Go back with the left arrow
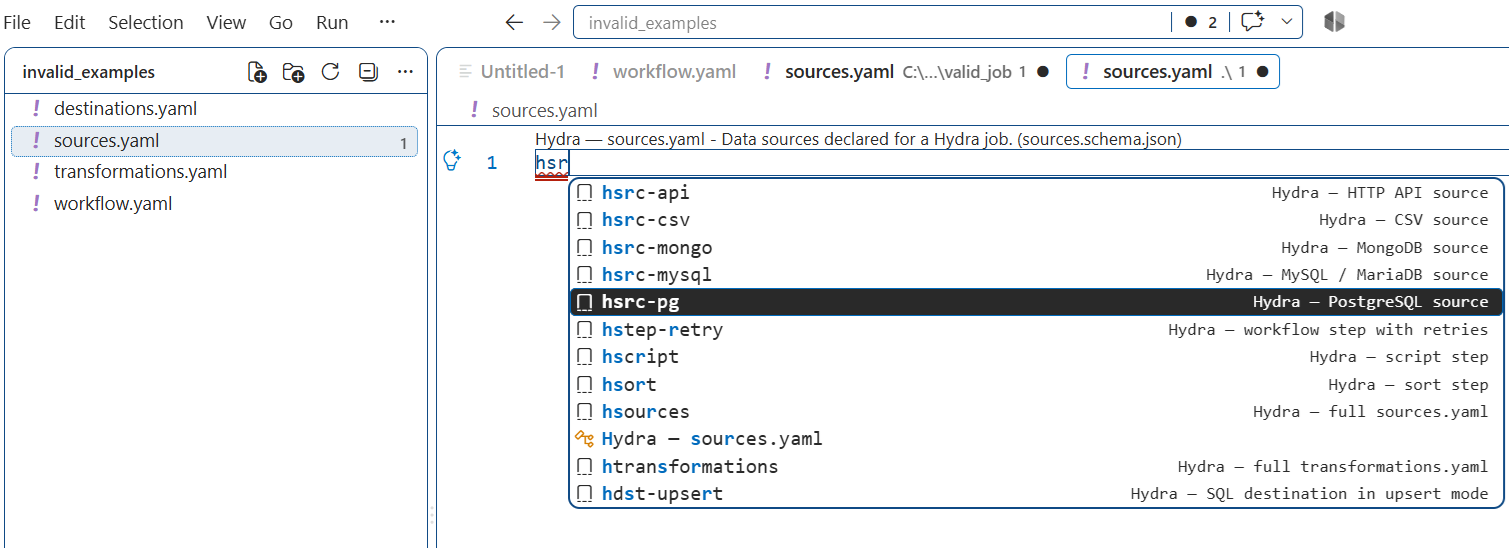1509x548 pixels. pyautogui.click(x=514, y=22)
